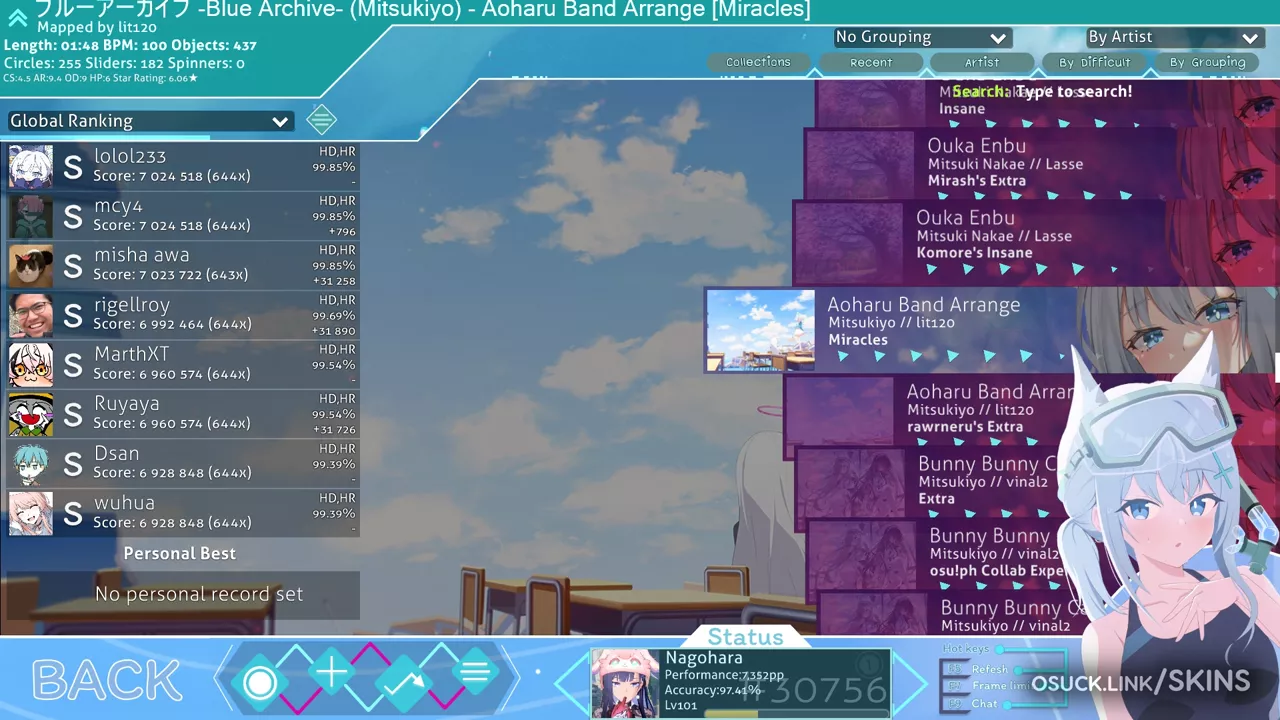Focus the 'Type to search!' search field
This screenshot has width=1280, height=720.
click(1042, 91)
